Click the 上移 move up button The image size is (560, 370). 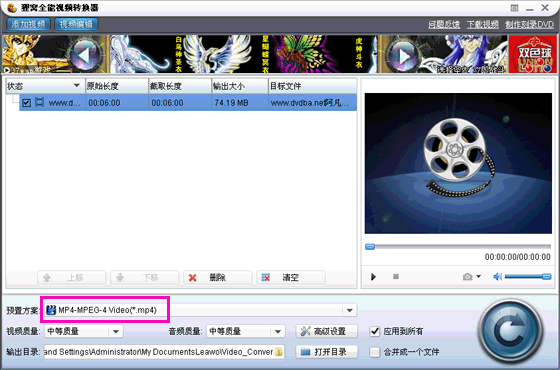71,278
